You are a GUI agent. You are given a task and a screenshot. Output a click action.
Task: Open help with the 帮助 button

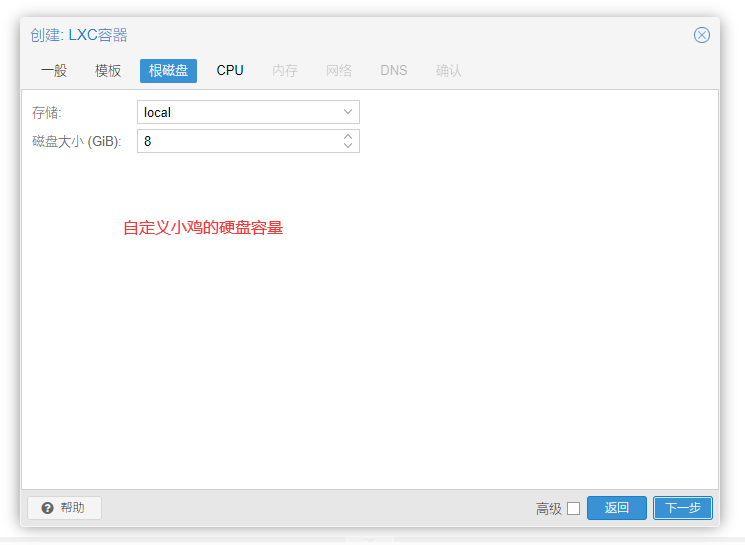pos(64,508)
